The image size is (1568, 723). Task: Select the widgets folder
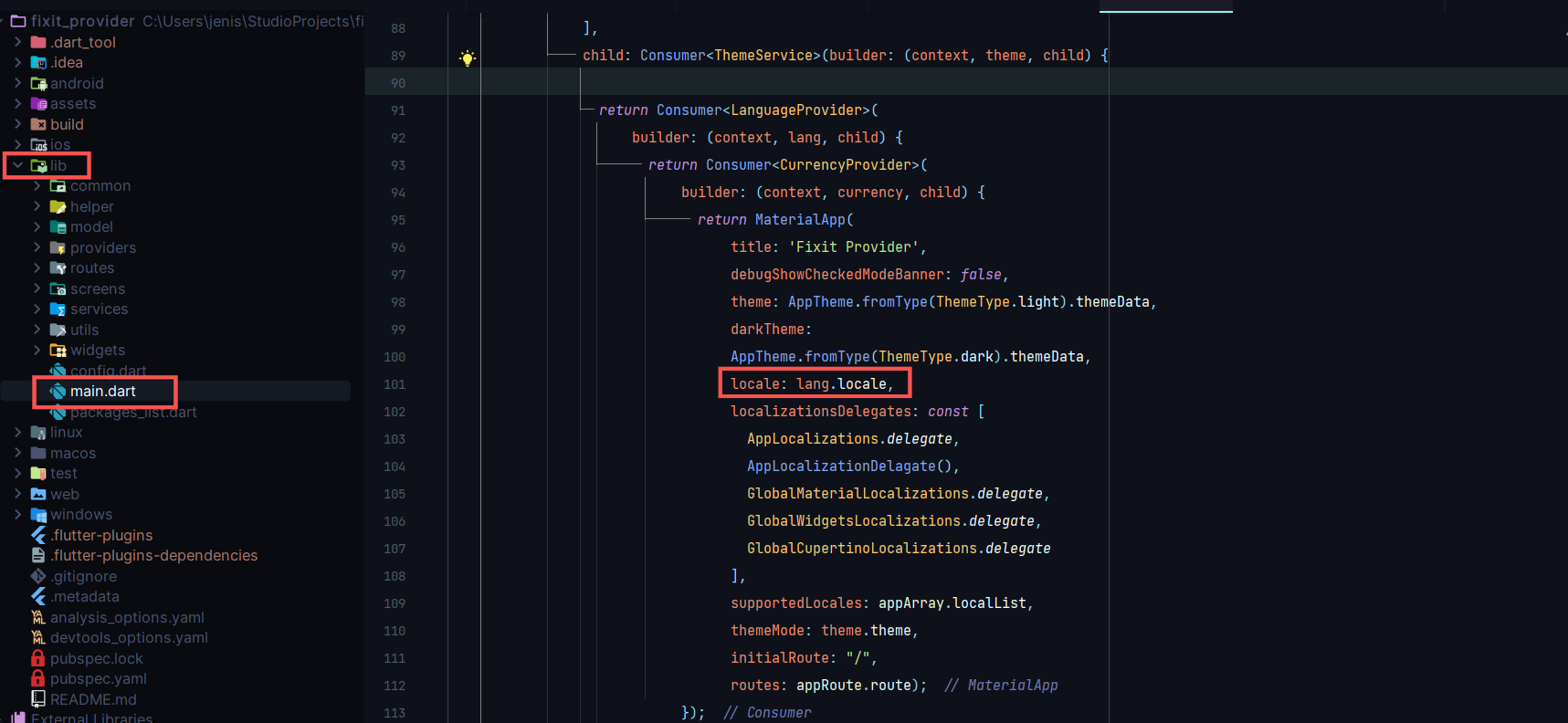click(97, 351)
